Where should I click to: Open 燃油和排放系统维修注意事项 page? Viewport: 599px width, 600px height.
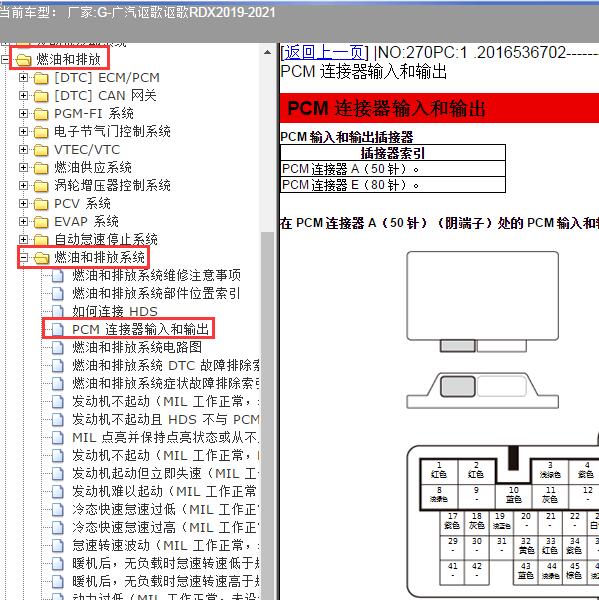coord(156,275)
